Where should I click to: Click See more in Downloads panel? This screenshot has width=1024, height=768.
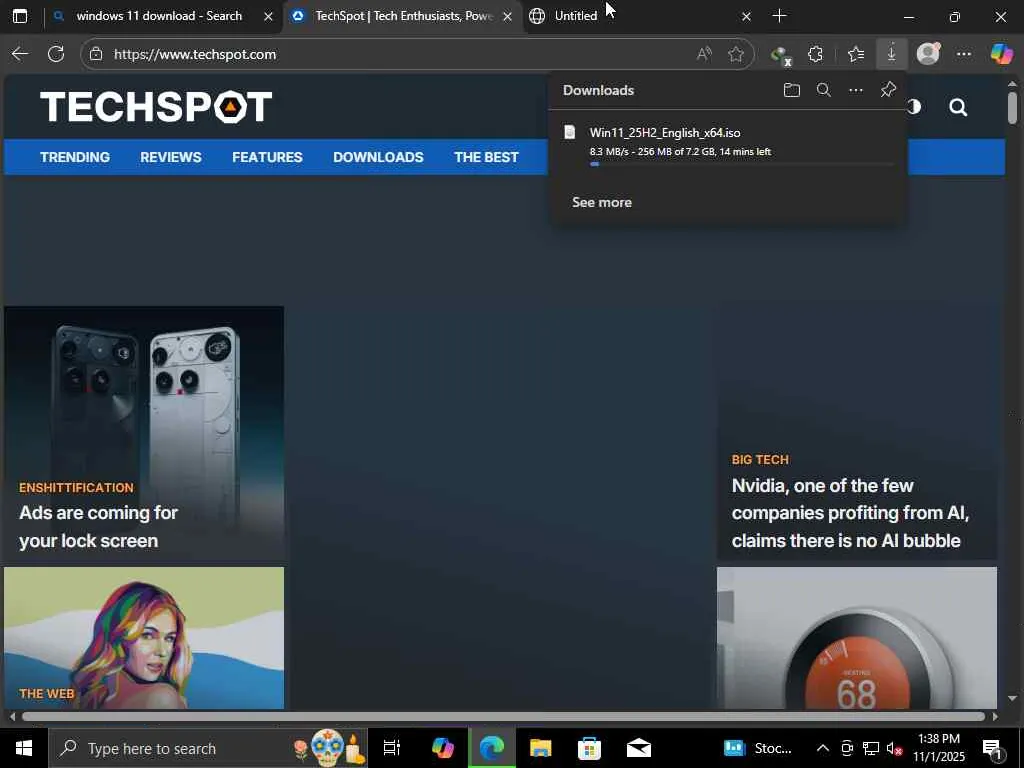(x=602, y=202)
